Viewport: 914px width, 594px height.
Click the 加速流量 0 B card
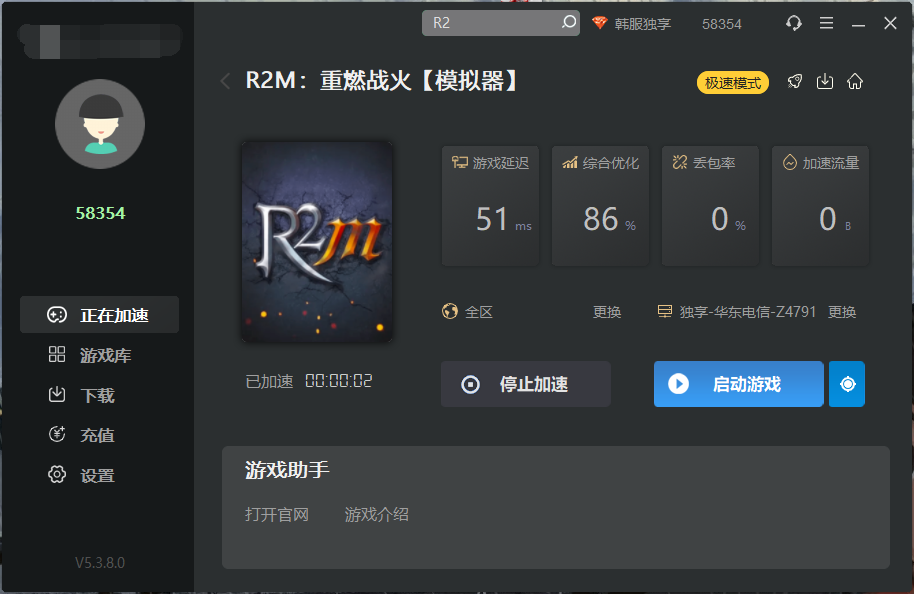[820, 206]
